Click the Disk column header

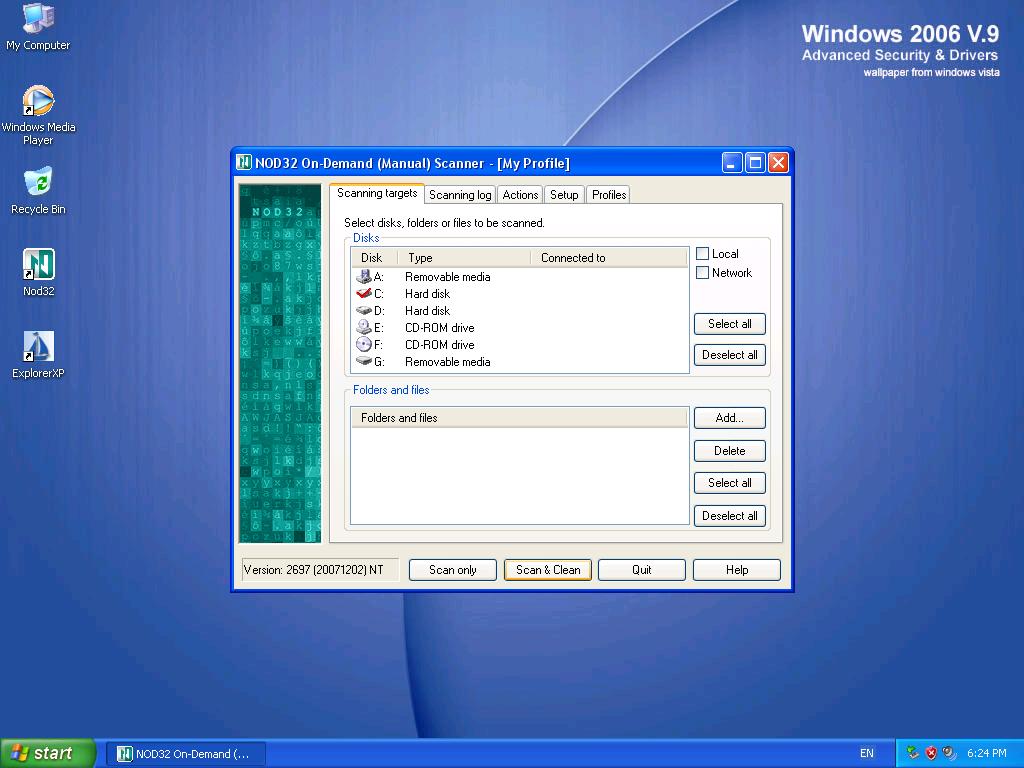pos(374,257)
